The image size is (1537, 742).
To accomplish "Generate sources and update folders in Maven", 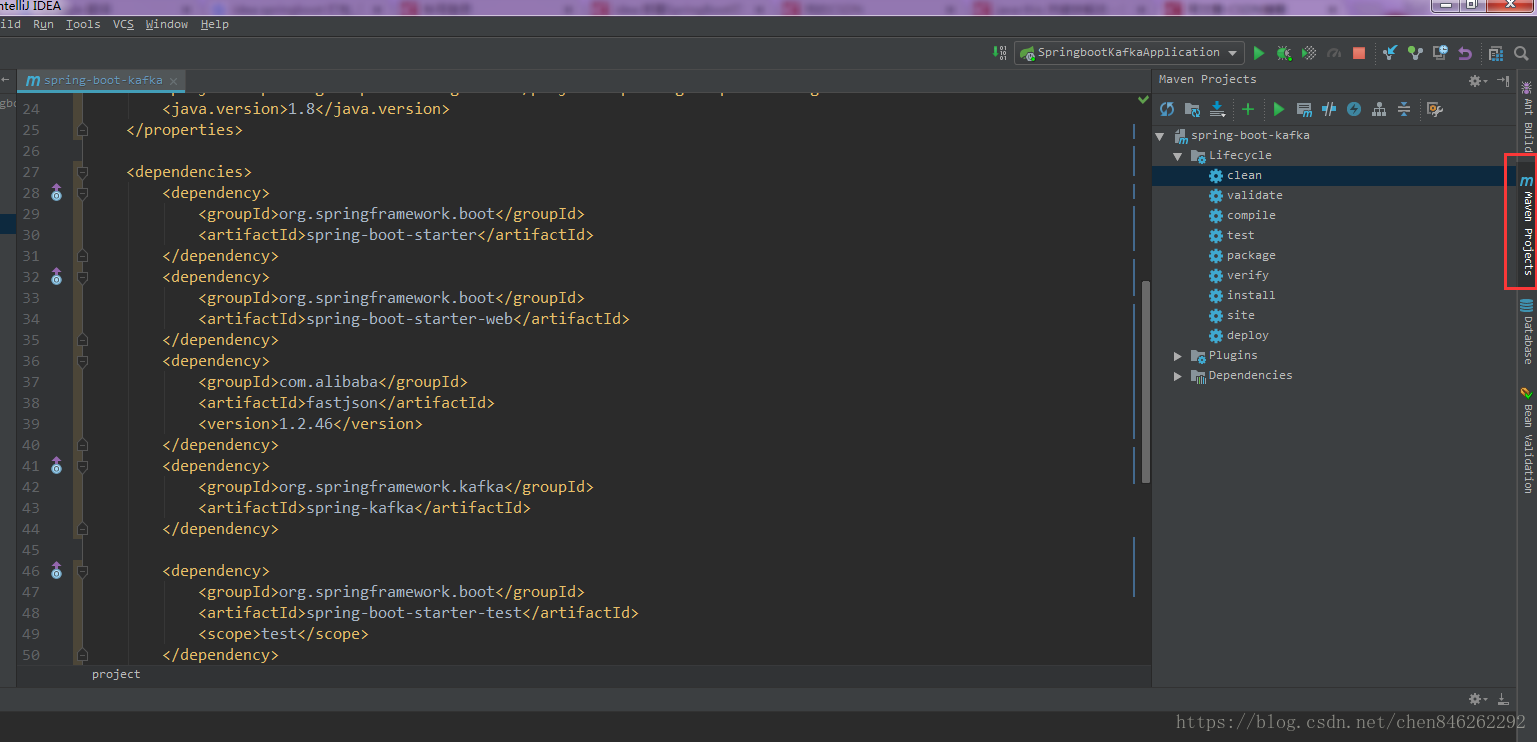I will pyautogui.click(x=1192, y=109).
